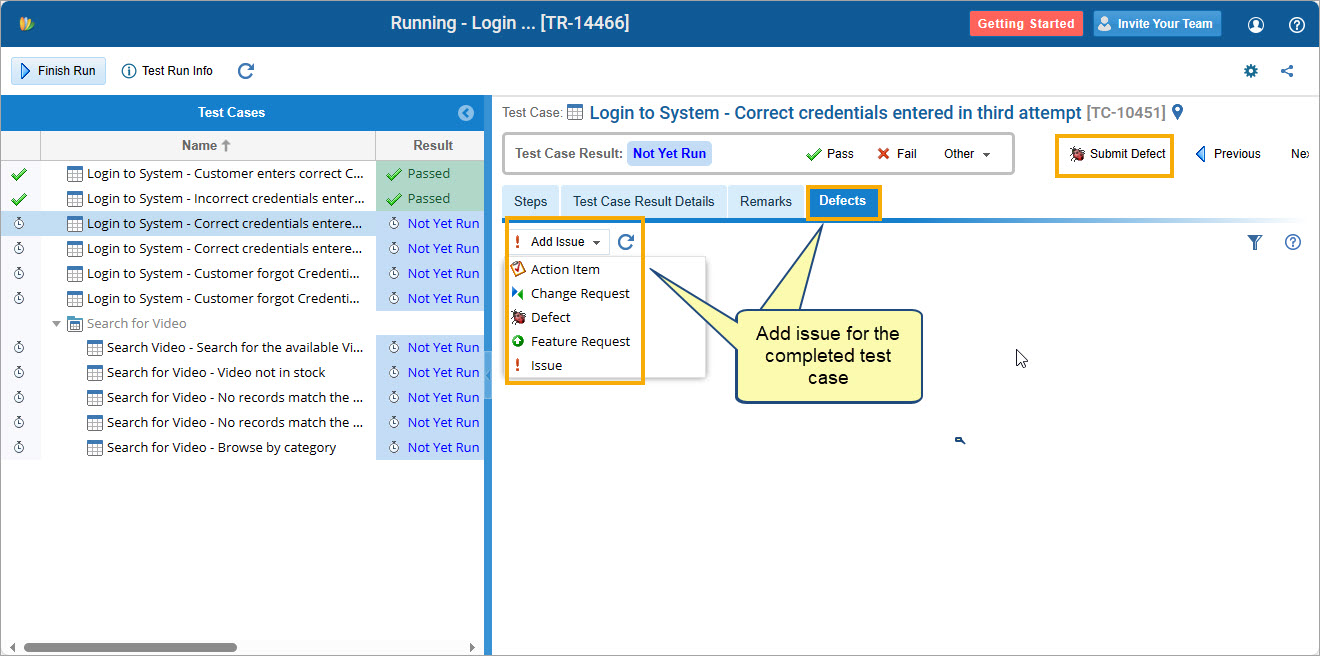1320x656 pixels.
Task: Click the application logo icon in header
Action: point(27,23)
